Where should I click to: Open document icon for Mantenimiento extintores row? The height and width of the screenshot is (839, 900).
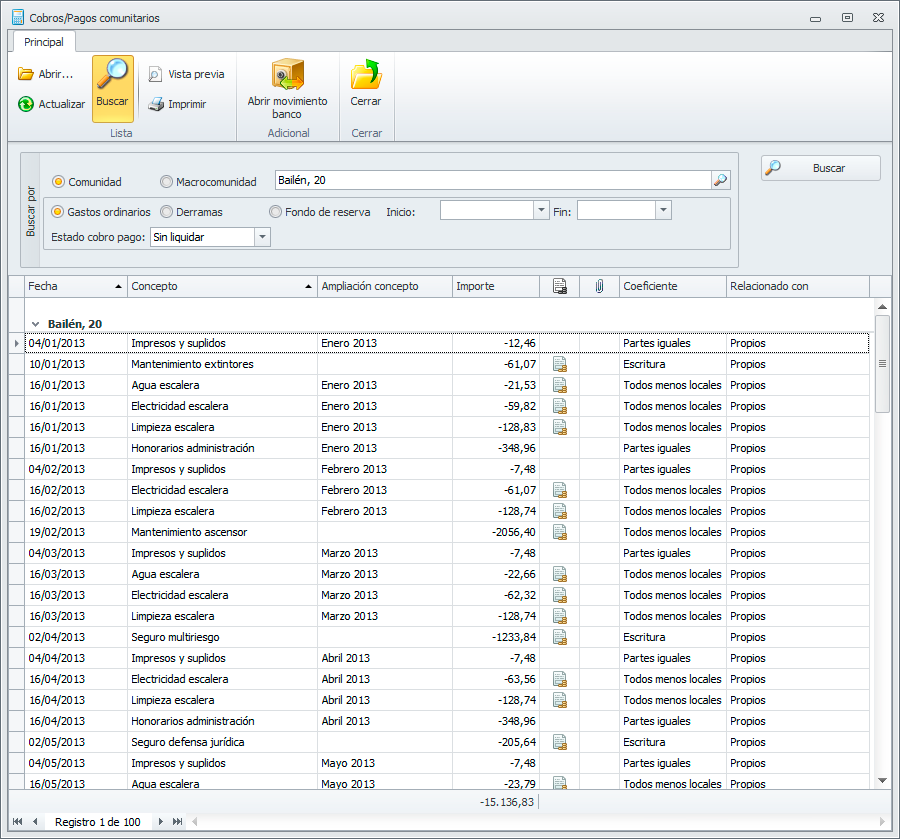click(560, 364)
